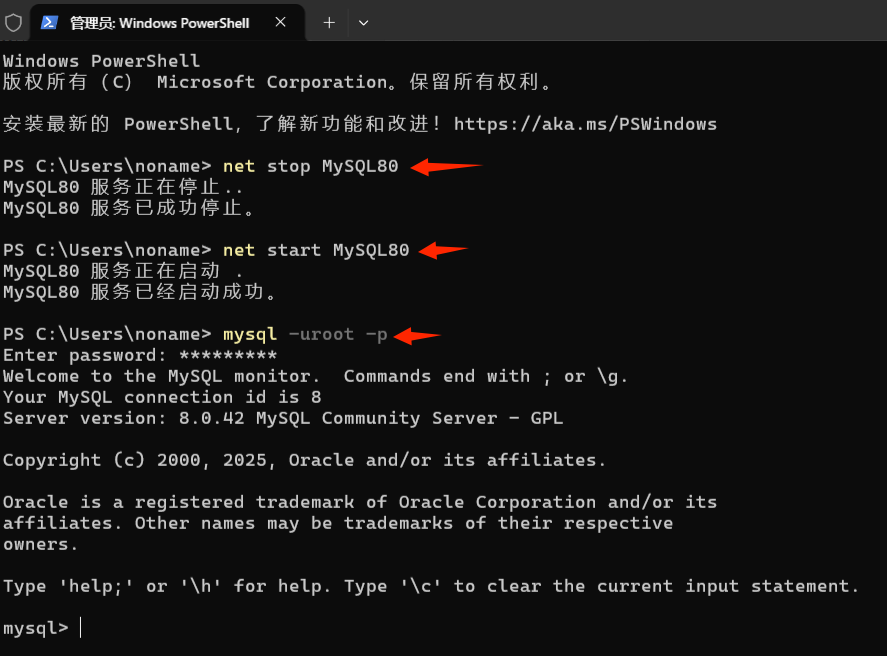Image resolution: width=887 pixels, height=656 pixels.
Task: Open a new tab with the plus button
Action: pos(329,23)
